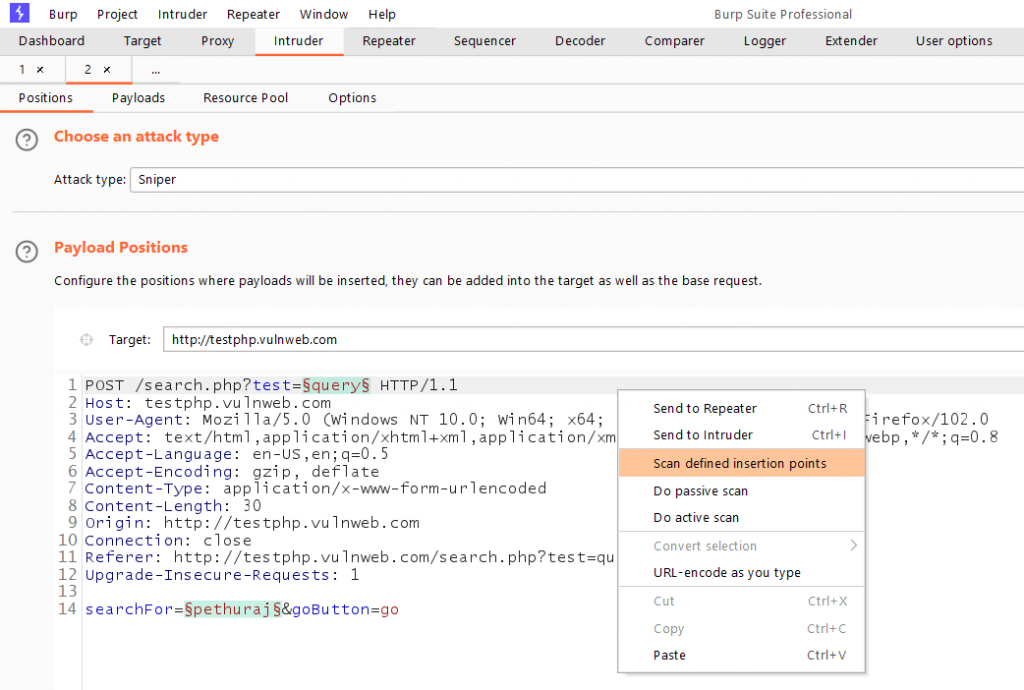1024x690 pixels.
Task: Switch to the Comparer tab
Action: (675, 41)
